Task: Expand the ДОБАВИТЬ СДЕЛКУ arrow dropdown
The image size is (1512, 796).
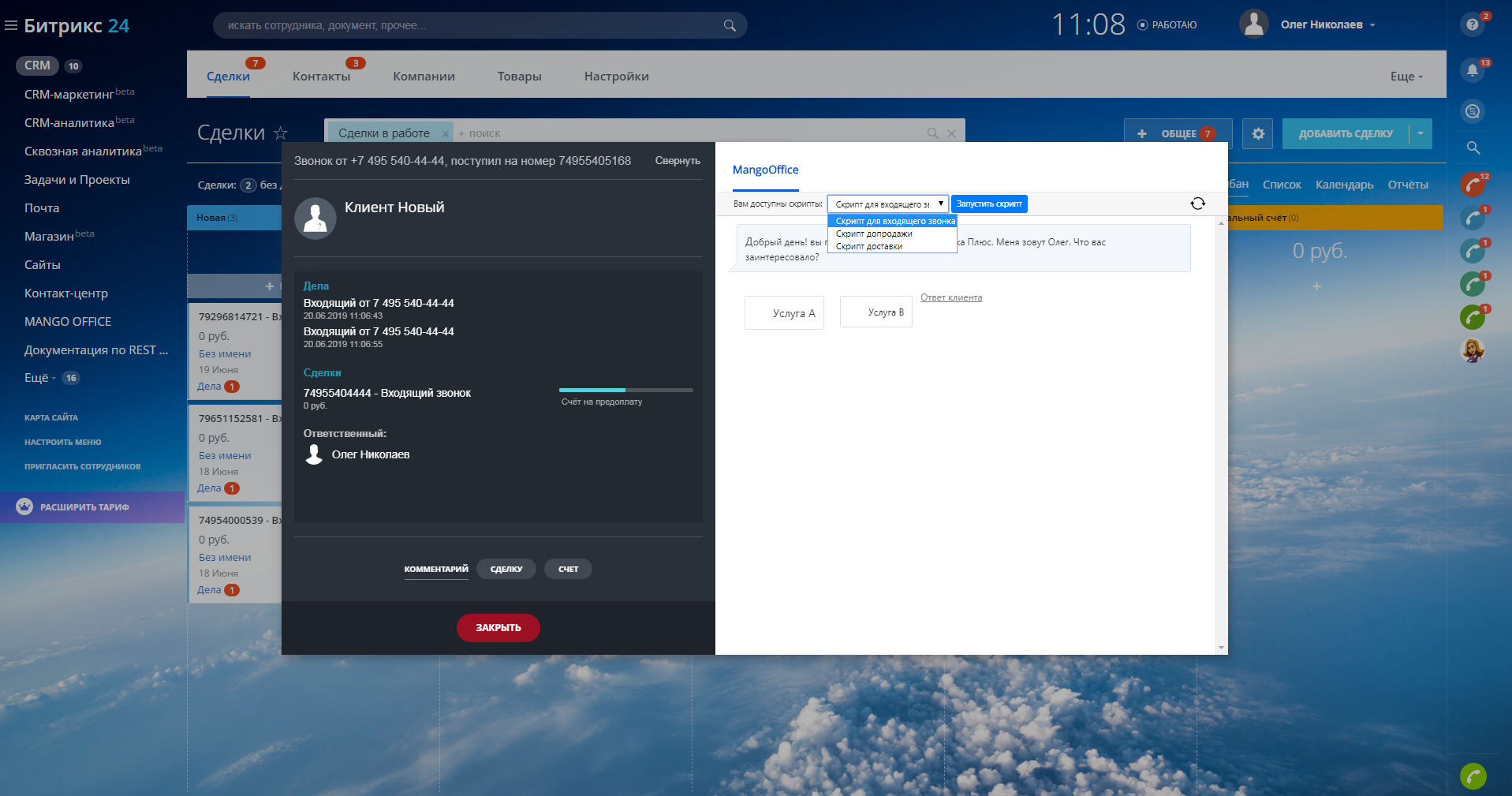Action: coord(1421,133)
